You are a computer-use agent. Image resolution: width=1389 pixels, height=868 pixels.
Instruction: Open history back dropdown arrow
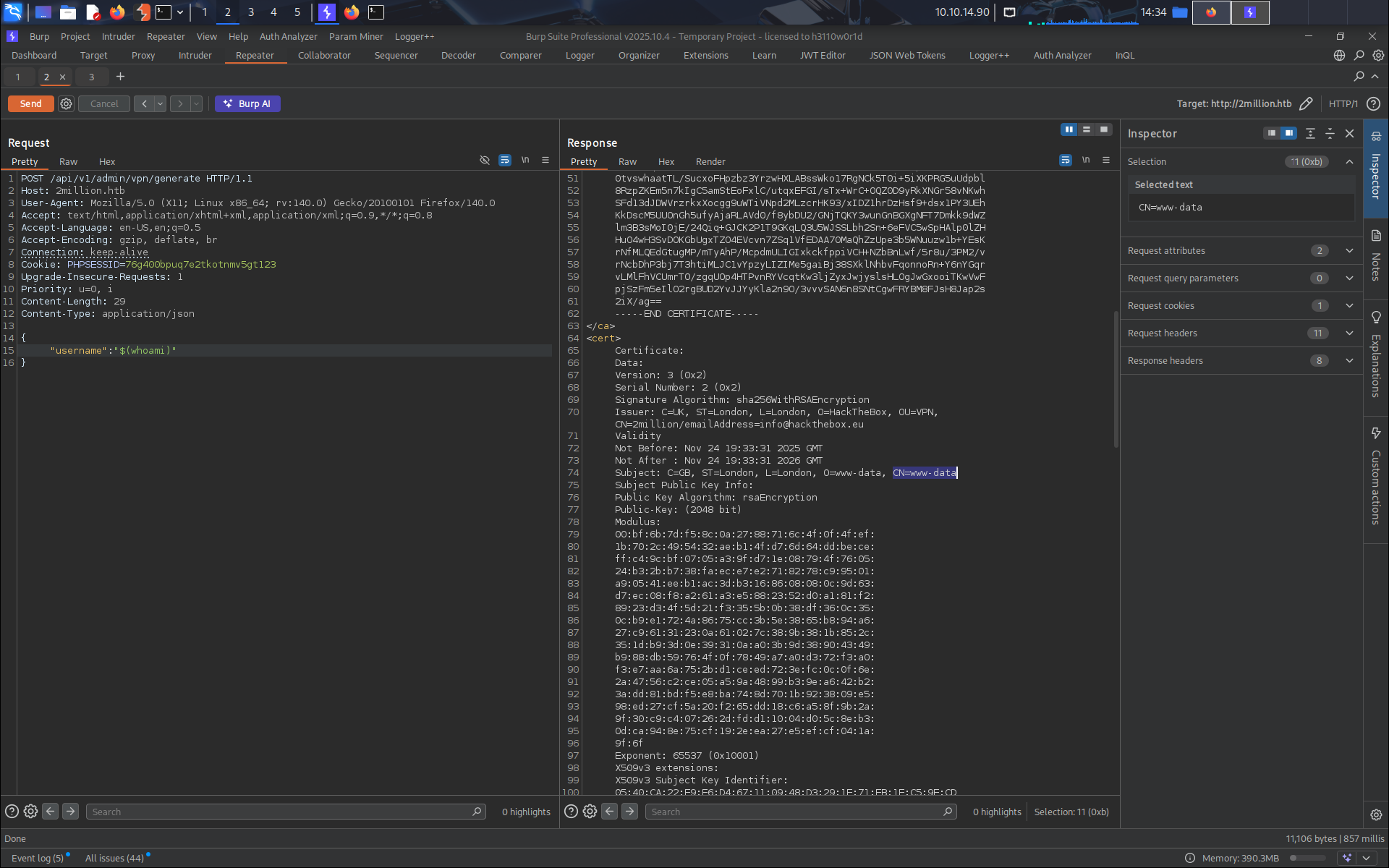pyautogui.click(x=161, y=103)
